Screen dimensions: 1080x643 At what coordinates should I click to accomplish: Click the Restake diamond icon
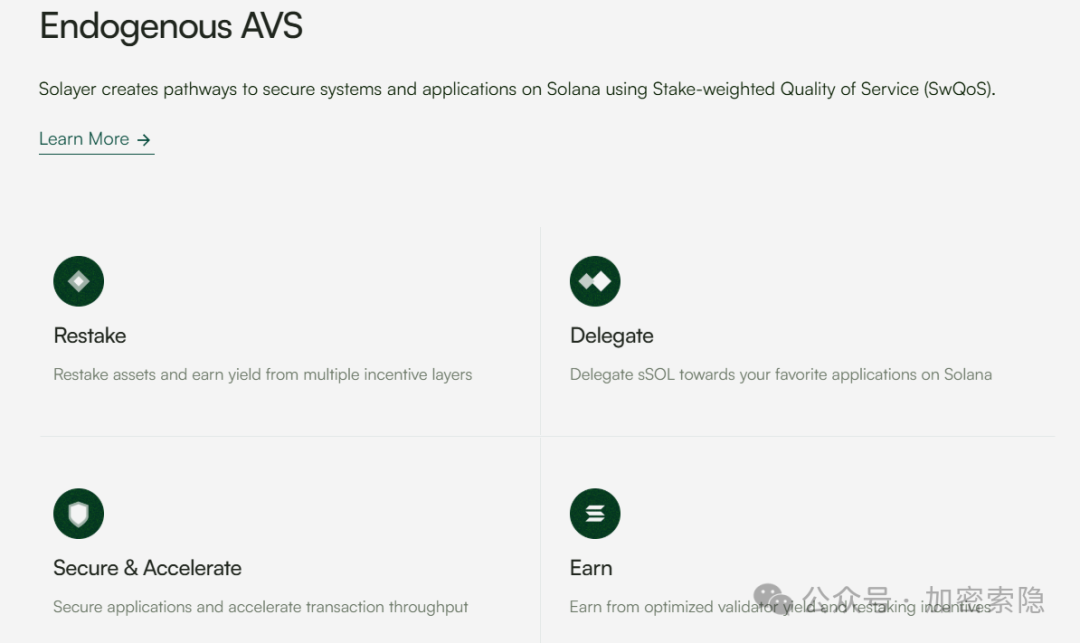point(78,282)
